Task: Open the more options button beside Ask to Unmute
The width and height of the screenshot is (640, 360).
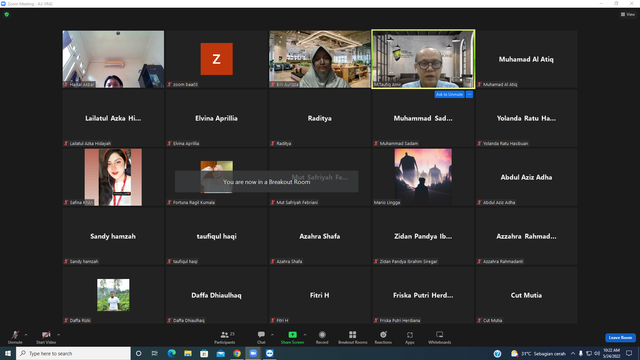Action: [x=469, y=94]
